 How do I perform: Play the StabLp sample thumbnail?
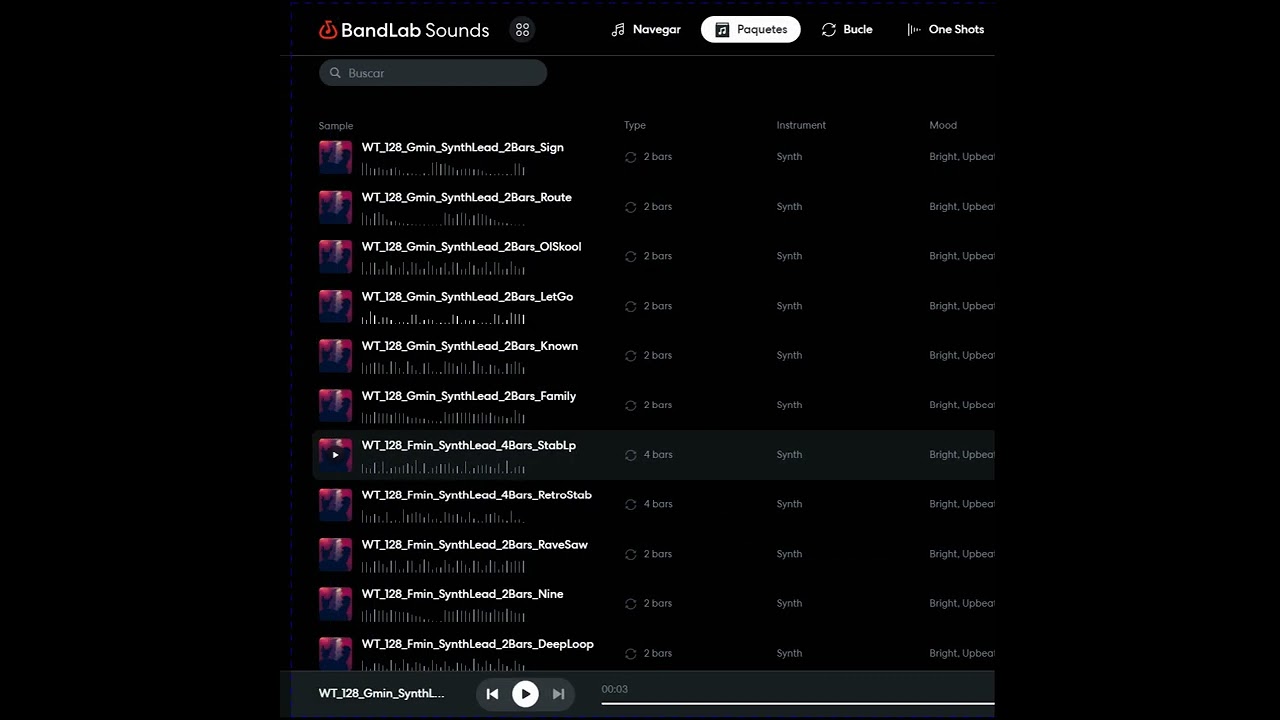click(335, 455)
